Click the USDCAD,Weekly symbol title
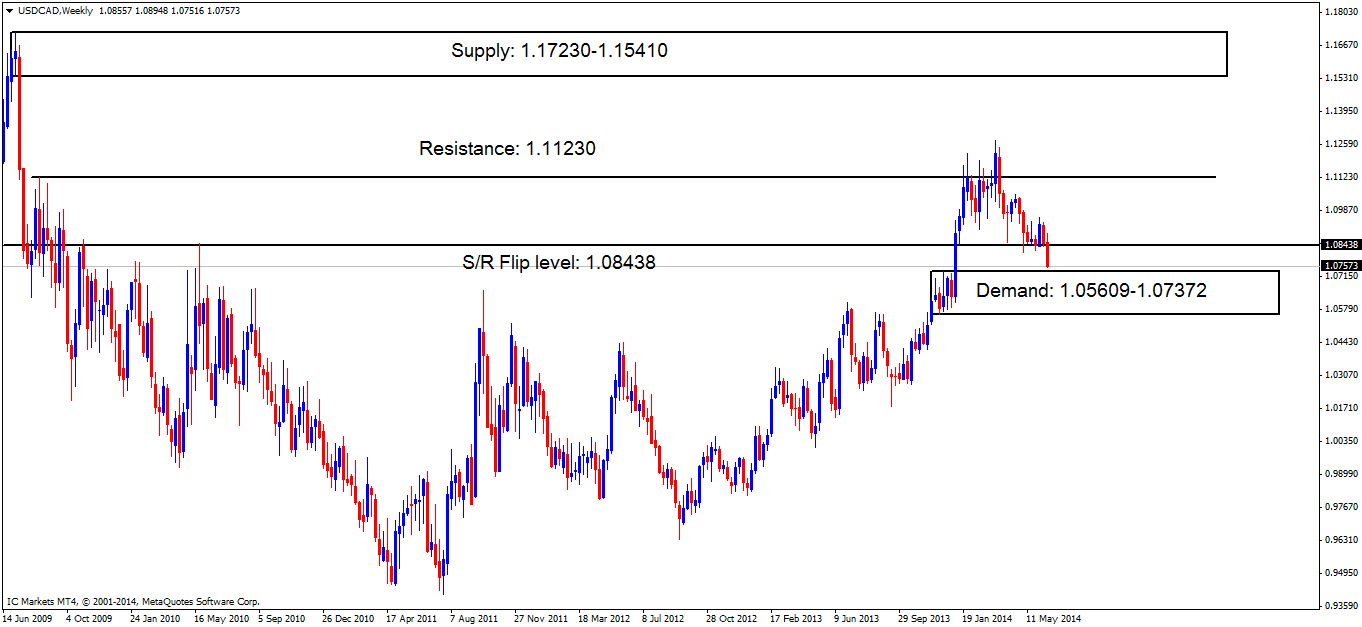This screenshot has width=1362, height=627. pos(53,10)
